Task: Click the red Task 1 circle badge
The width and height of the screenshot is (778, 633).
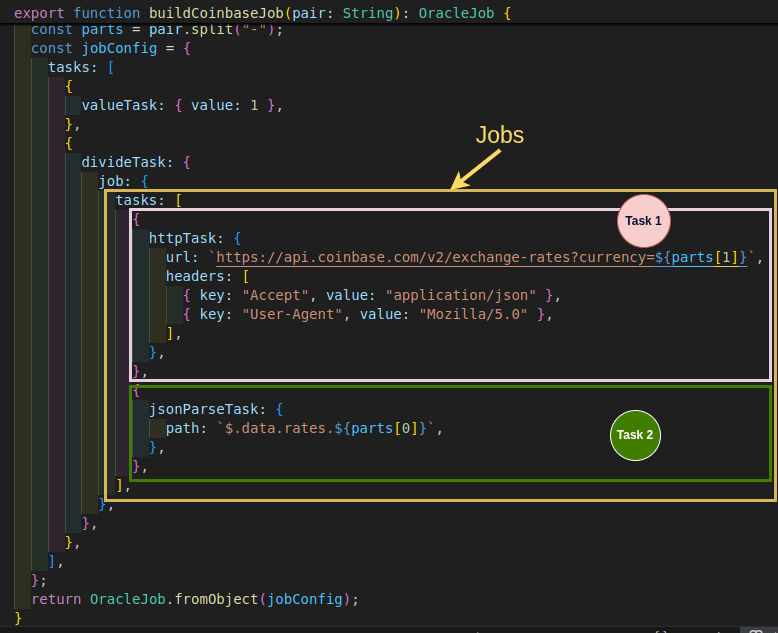Action: click(643, 221)
